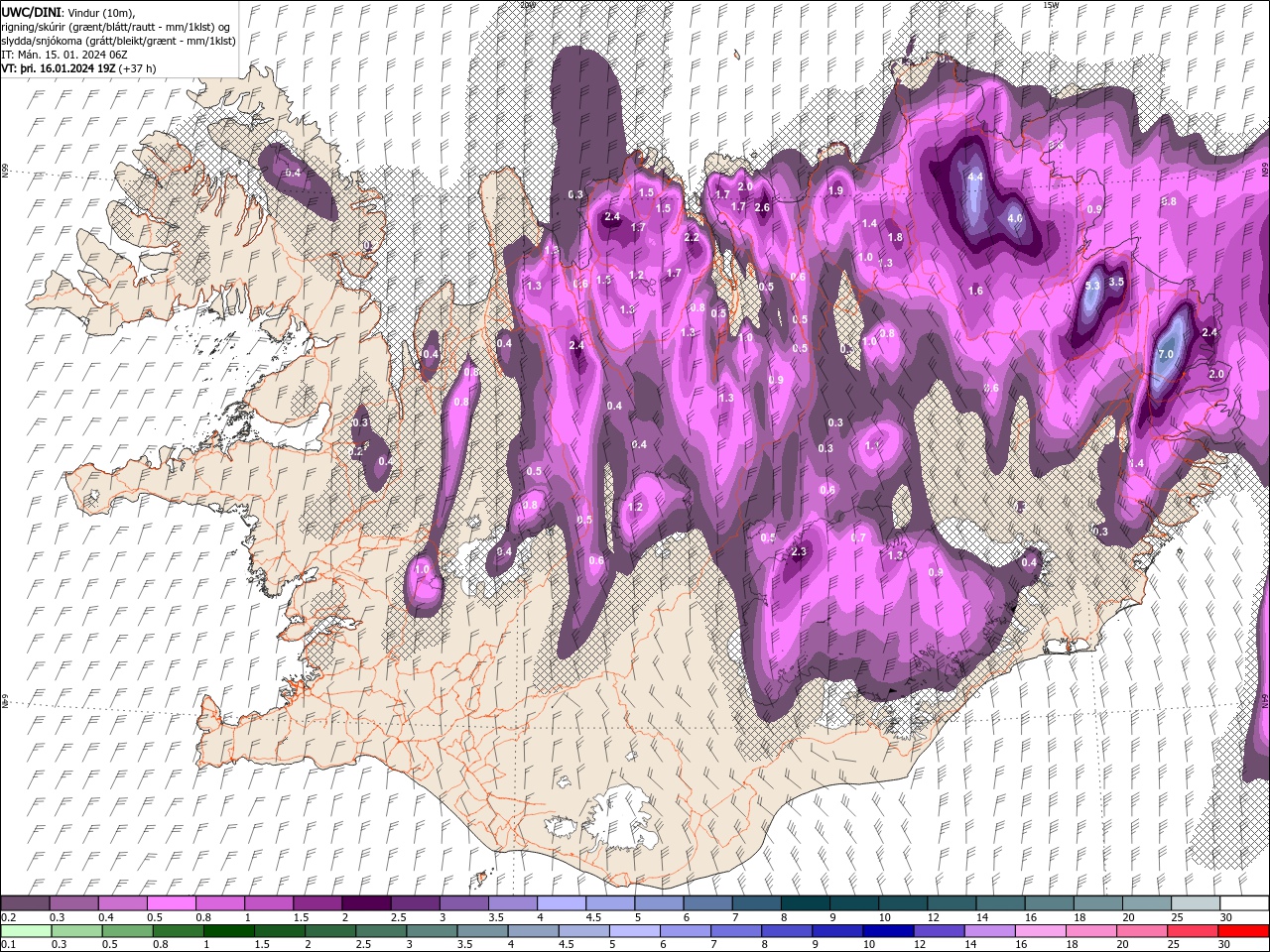Select bright red above-30 swatch in lower legend
The height and width of the screenshot is (952, 1270).
[x=1242, y=930]
